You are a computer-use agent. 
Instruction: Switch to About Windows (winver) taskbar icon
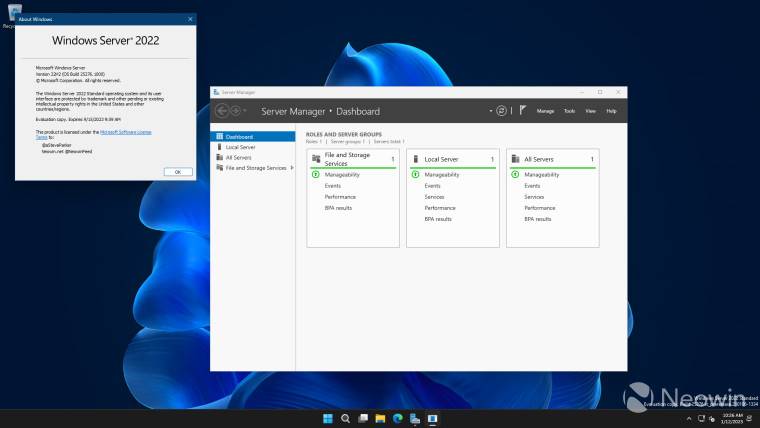[x=432, y=418]
